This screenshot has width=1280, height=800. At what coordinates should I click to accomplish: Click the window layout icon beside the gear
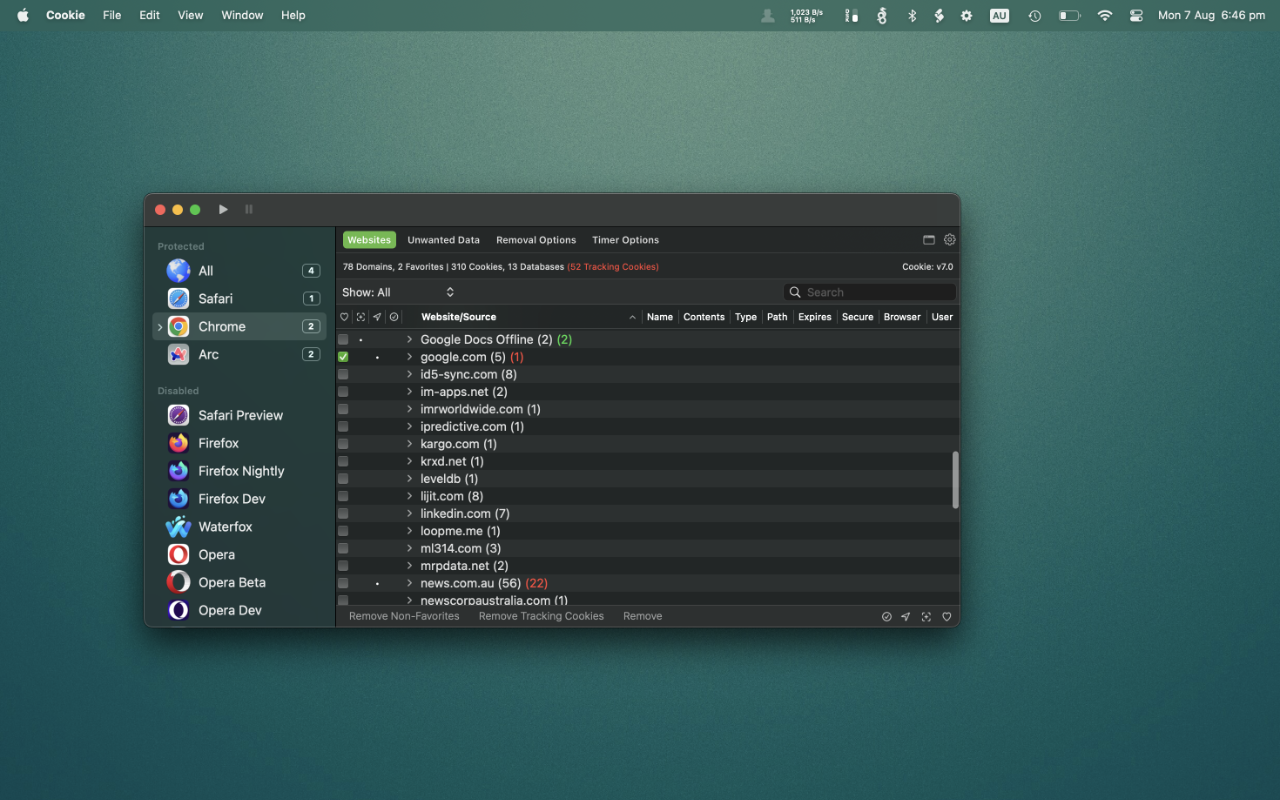tap(929, 240)
